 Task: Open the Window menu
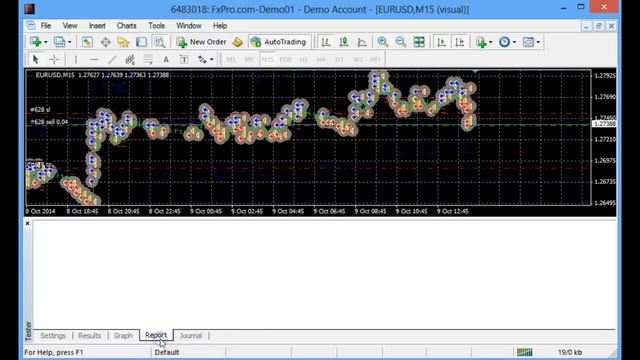[x=189, y=26]
